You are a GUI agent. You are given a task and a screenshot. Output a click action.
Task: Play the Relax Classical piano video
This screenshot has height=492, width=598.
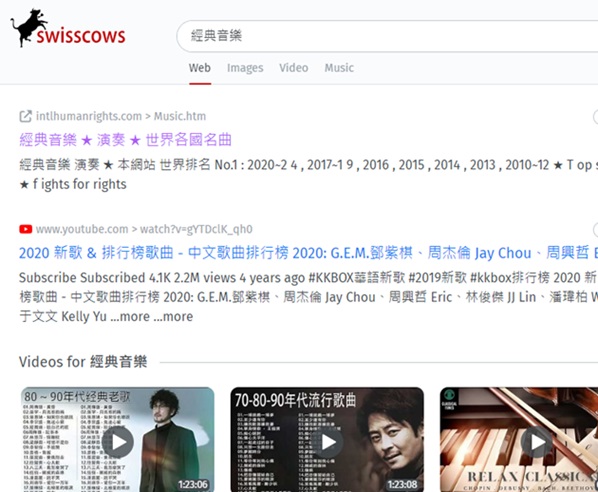point(537,442)
